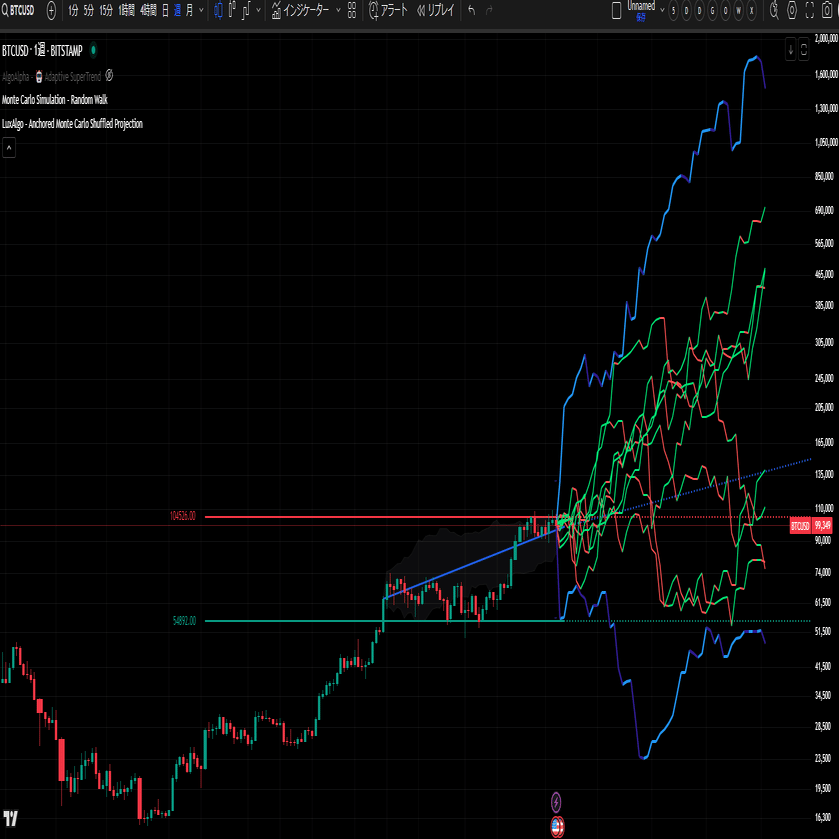
Task: Expand the chart style dropdown arrow
Action: 258,10
